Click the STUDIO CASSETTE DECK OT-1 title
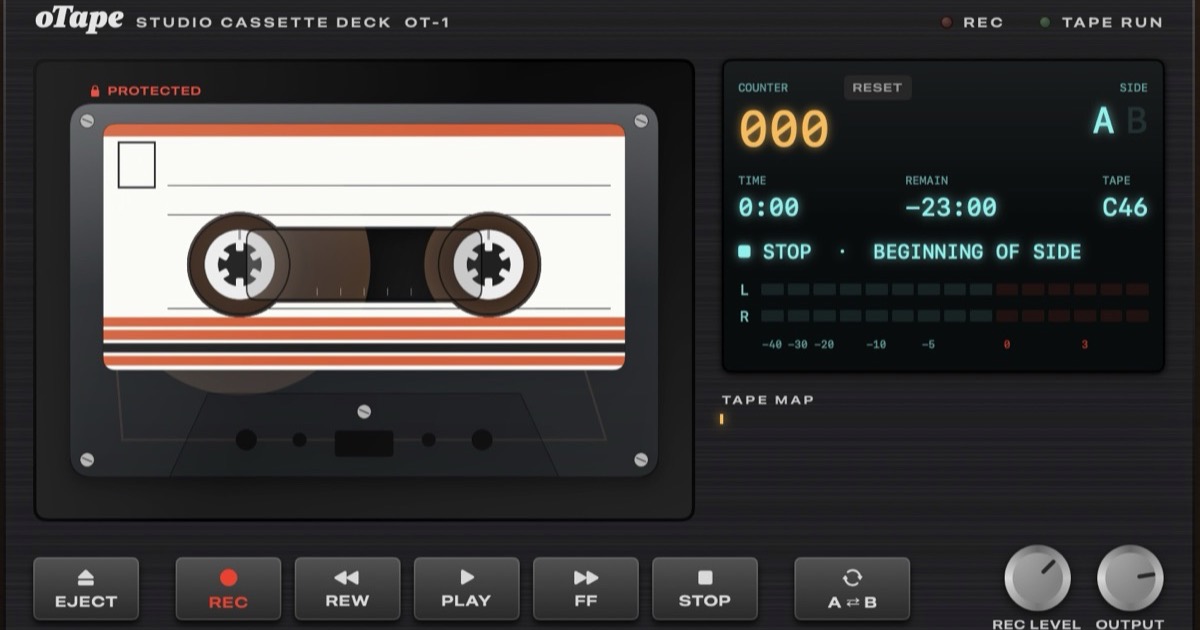 [293, 22]
